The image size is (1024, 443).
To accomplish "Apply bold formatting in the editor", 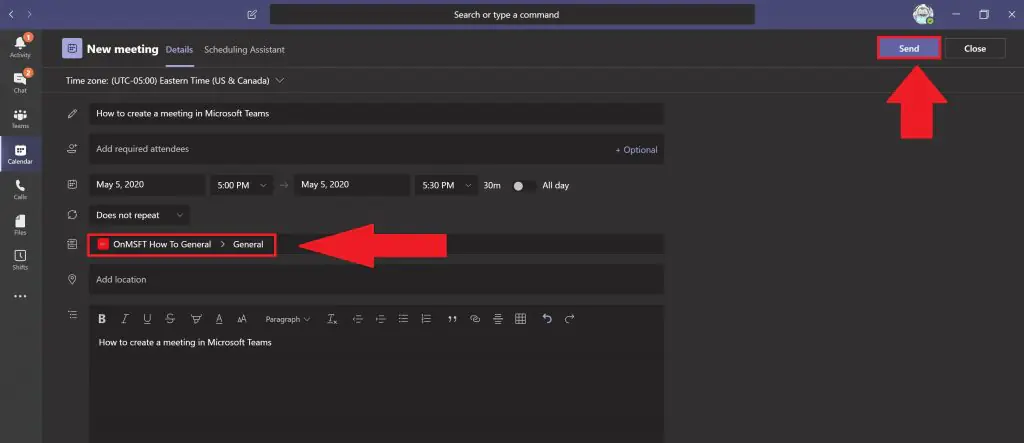I will click(x=102, y=319).
